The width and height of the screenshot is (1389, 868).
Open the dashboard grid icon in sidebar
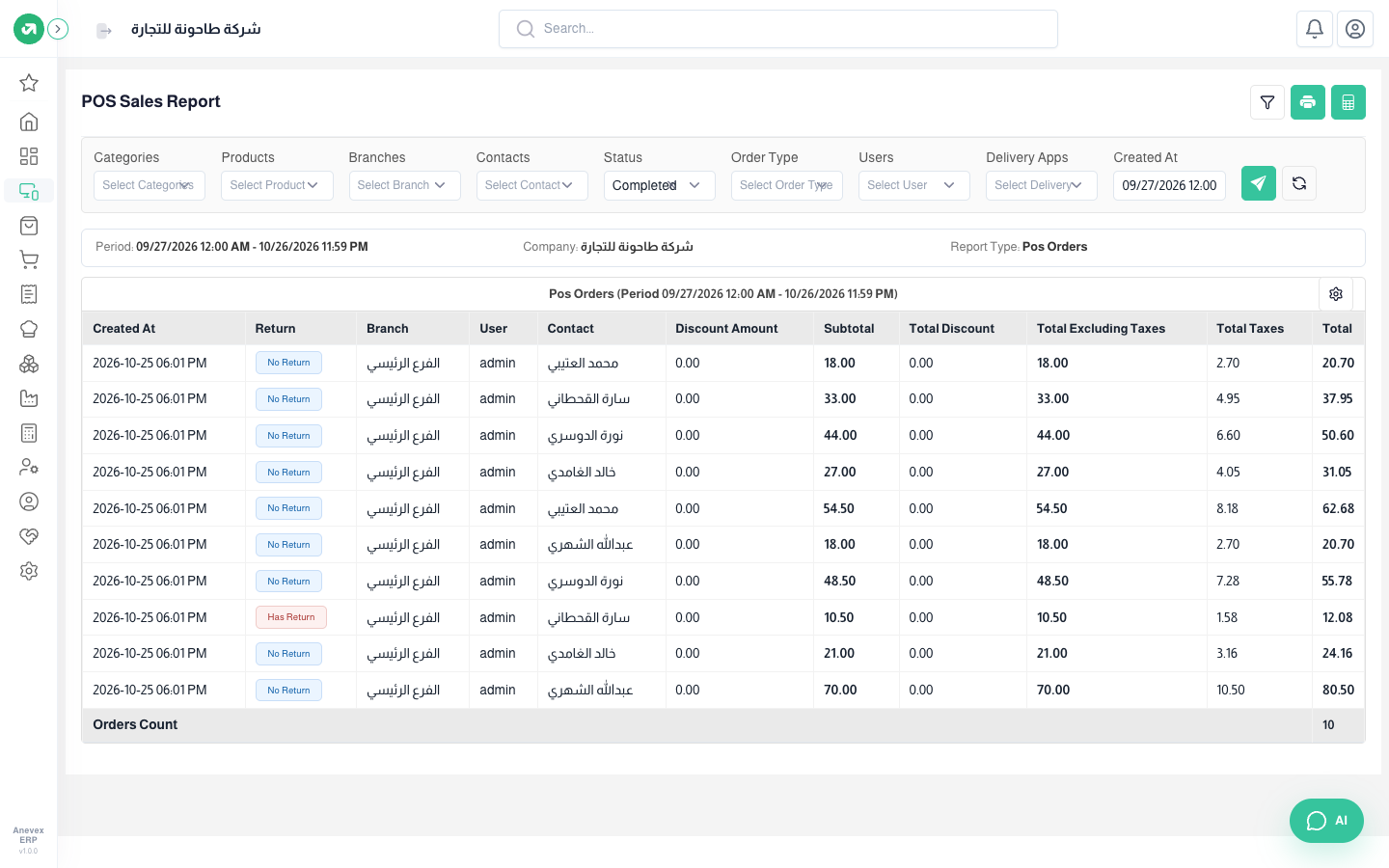[29, 156]
